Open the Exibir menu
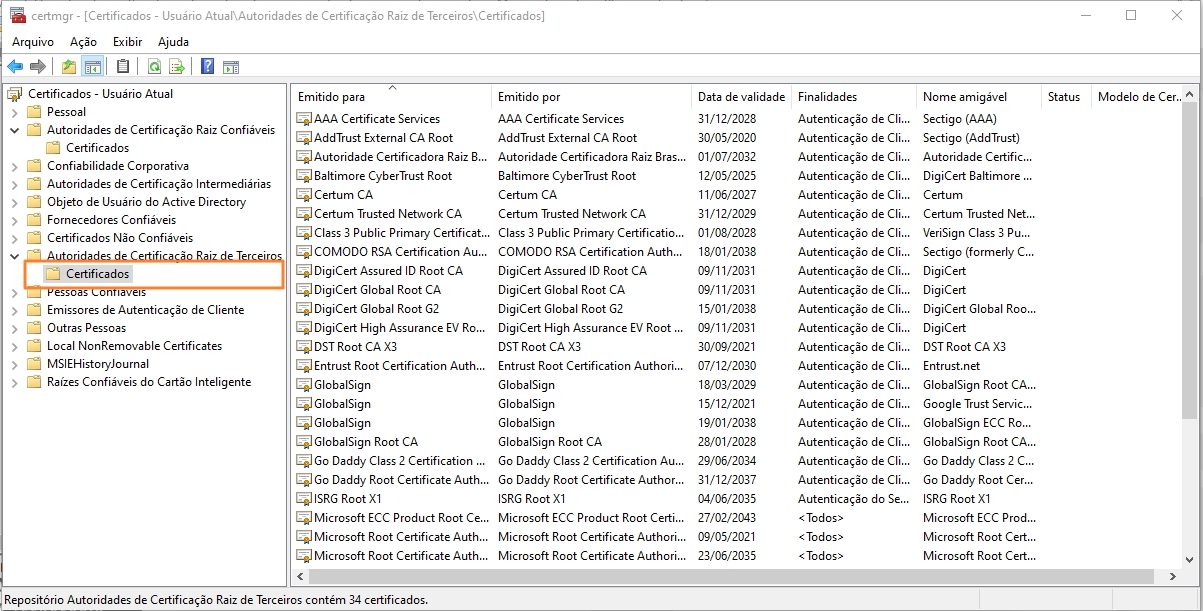 tap(127, 42)
